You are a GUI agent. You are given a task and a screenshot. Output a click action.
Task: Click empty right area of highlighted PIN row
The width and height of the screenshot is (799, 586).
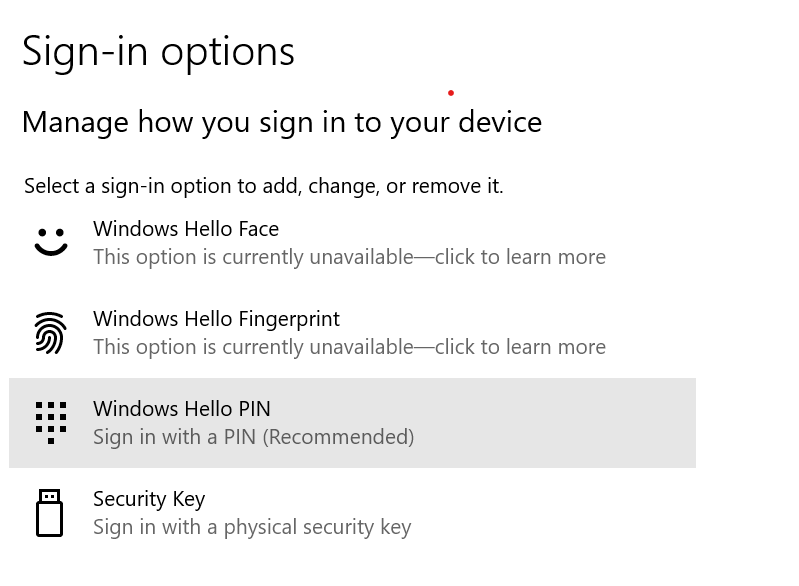pyautogui.click(x=580, y=423)
